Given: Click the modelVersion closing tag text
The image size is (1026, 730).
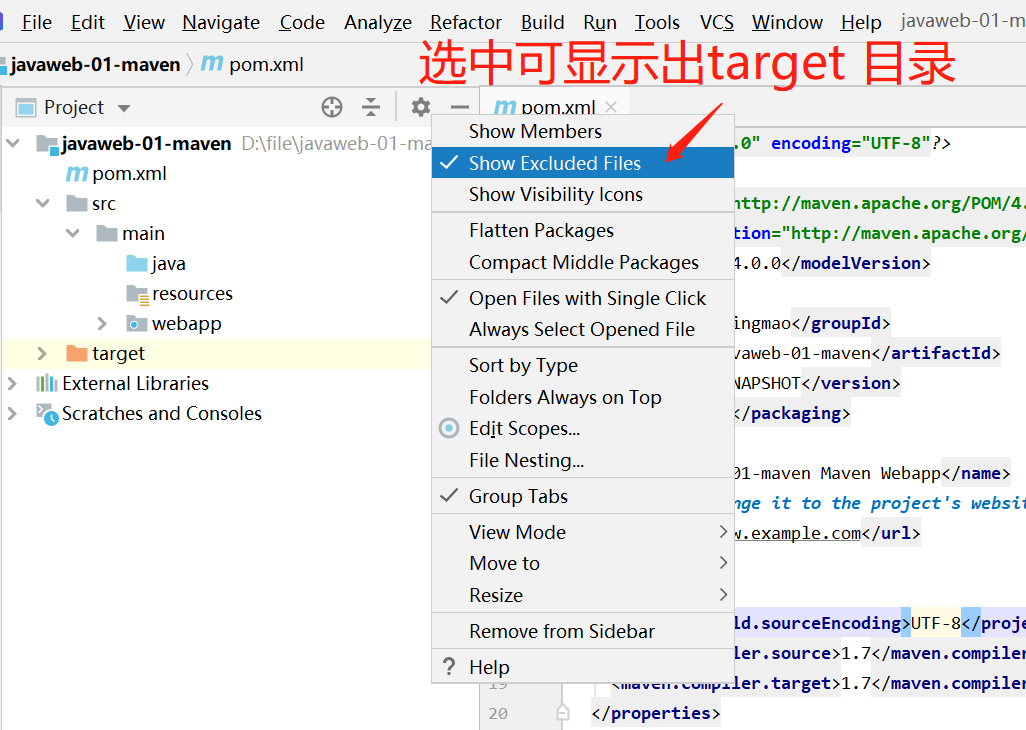Looking at the screenshot, I should click(855, 263).
